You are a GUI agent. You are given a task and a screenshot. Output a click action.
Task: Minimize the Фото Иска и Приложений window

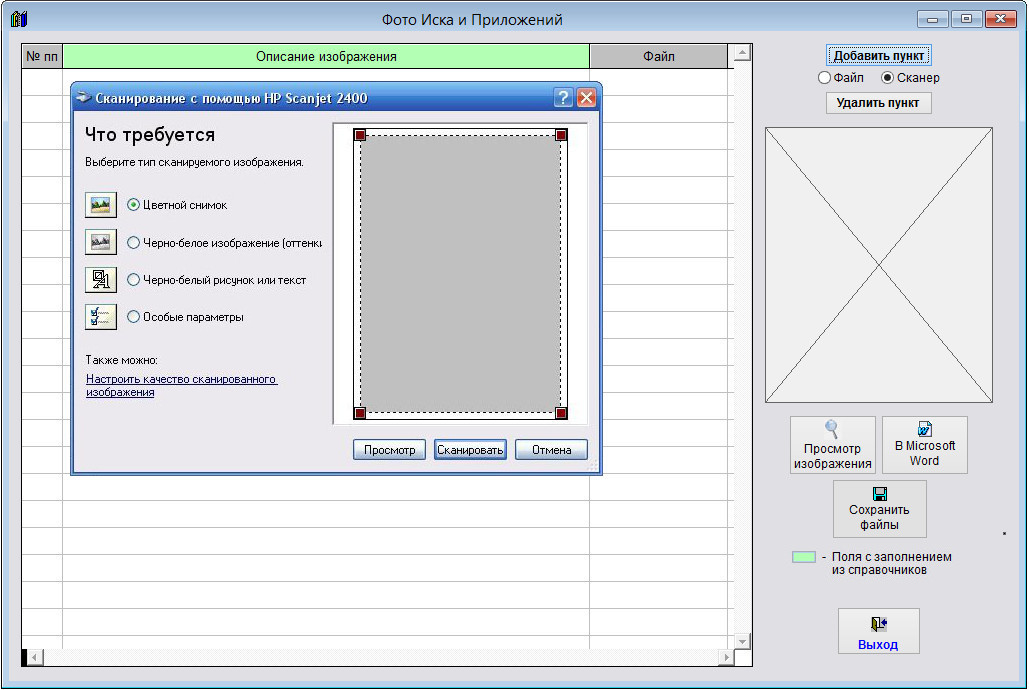click(933, 19)
